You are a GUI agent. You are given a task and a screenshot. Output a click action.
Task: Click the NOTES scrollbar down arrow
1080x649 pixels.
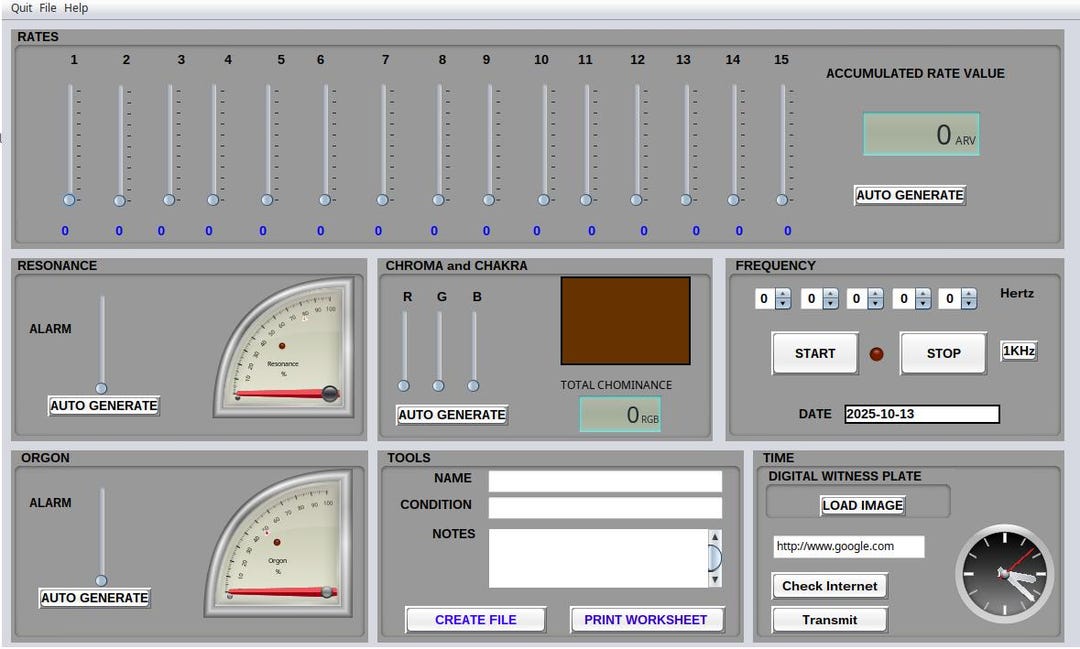tap(715, 580)
